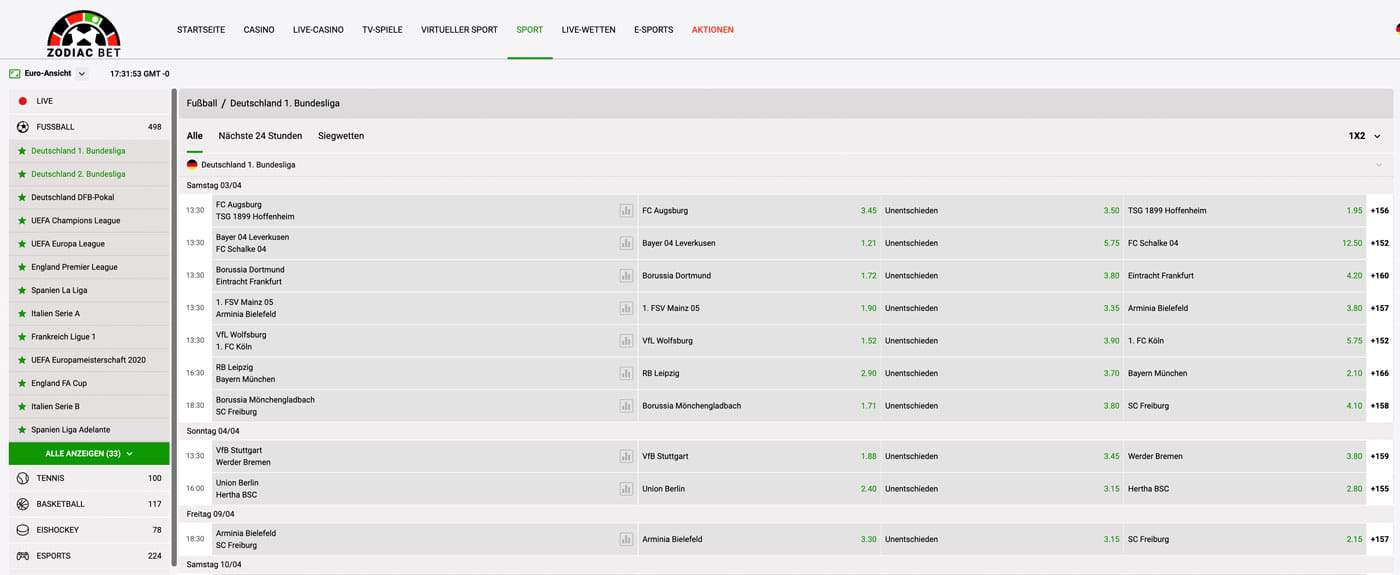Bet on Unentschieden 3.70 for Leipzig match
Screen dimensions: 1400x575
pyautogui.click(x=1002, y=373)
